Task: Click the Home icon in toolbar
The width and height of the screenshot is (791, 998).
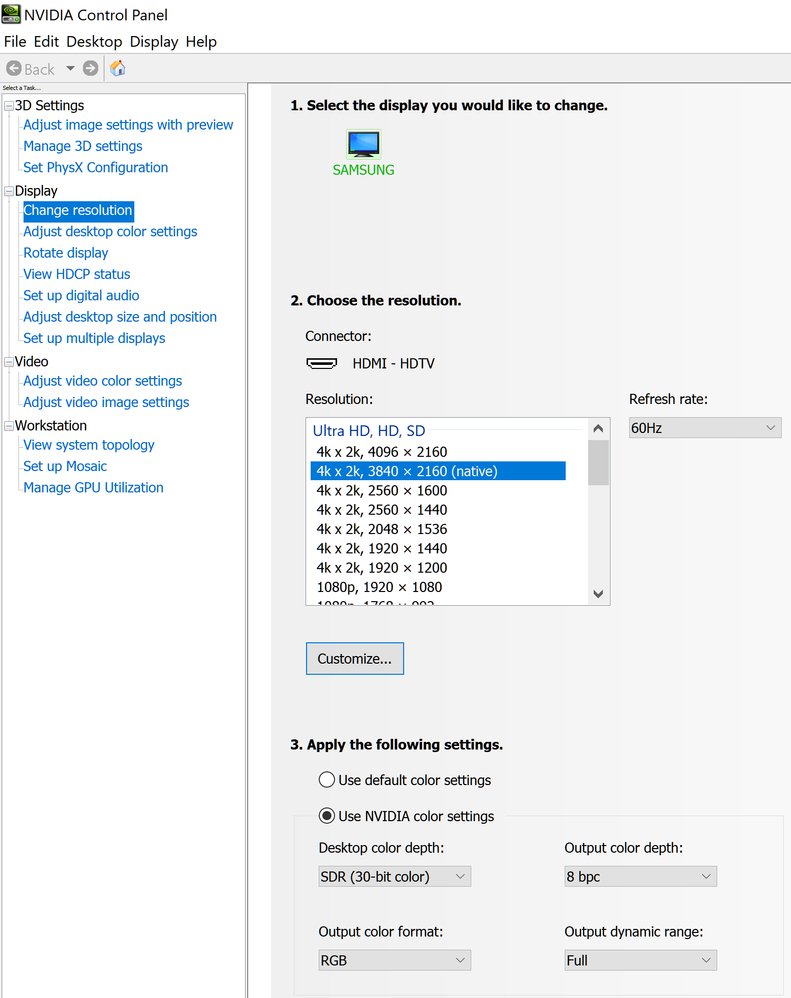Action: pos(118,69)
